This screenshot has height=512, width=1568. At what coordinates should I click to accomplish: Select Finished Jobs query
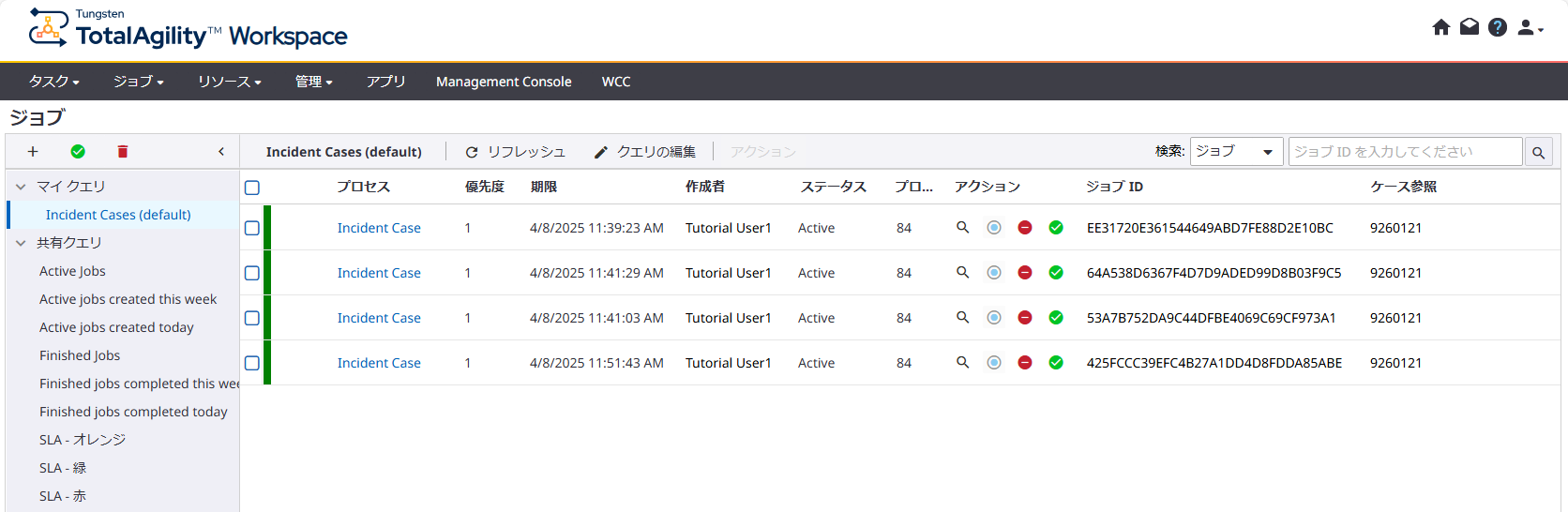pyautogui.click(x=80, y=355)
